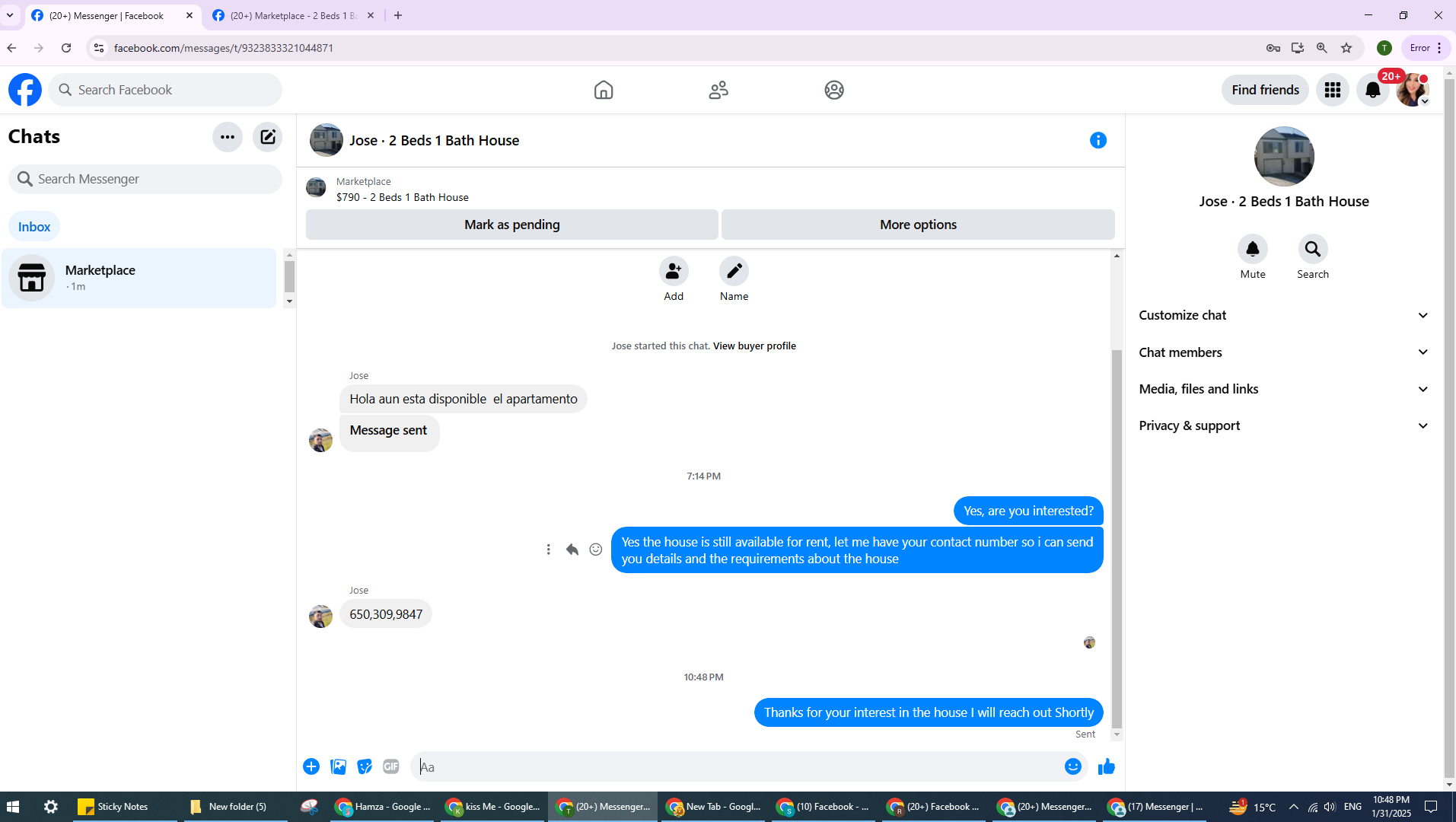Click More options button
The image size is (1456, 822).
[918, 225]
